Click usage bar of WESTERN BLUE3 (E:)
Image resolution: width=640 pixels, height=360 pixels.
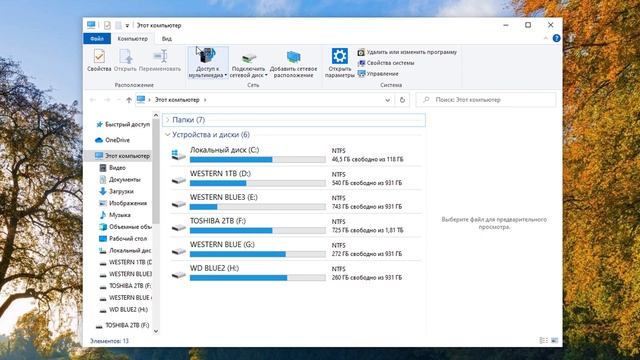tap(258, 207)
